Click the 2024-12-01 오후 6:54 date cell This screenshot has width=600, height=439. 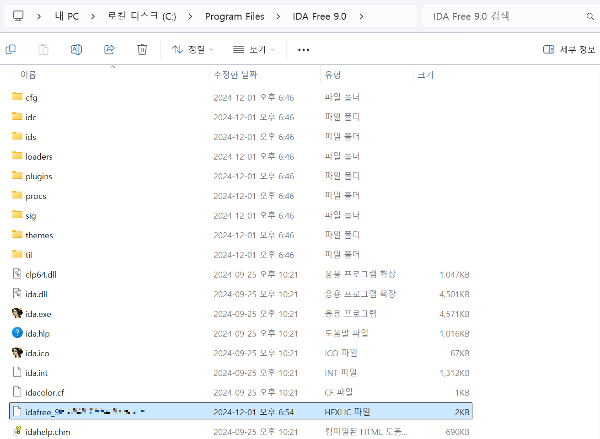point(254,412)
